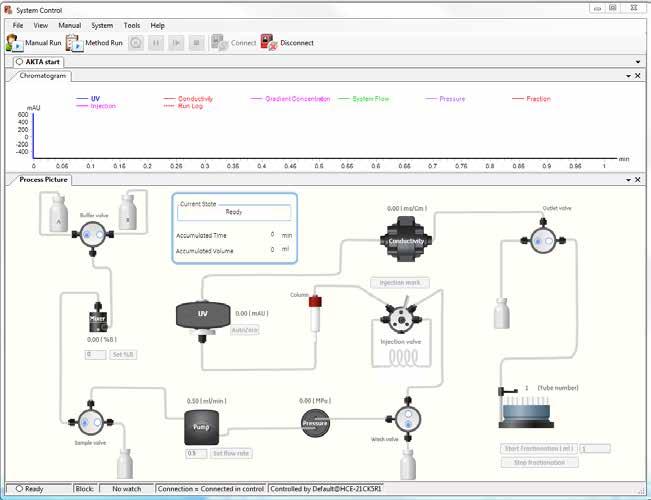
Task: Click the bottle below the Wash valve
Action: [408, 464]
